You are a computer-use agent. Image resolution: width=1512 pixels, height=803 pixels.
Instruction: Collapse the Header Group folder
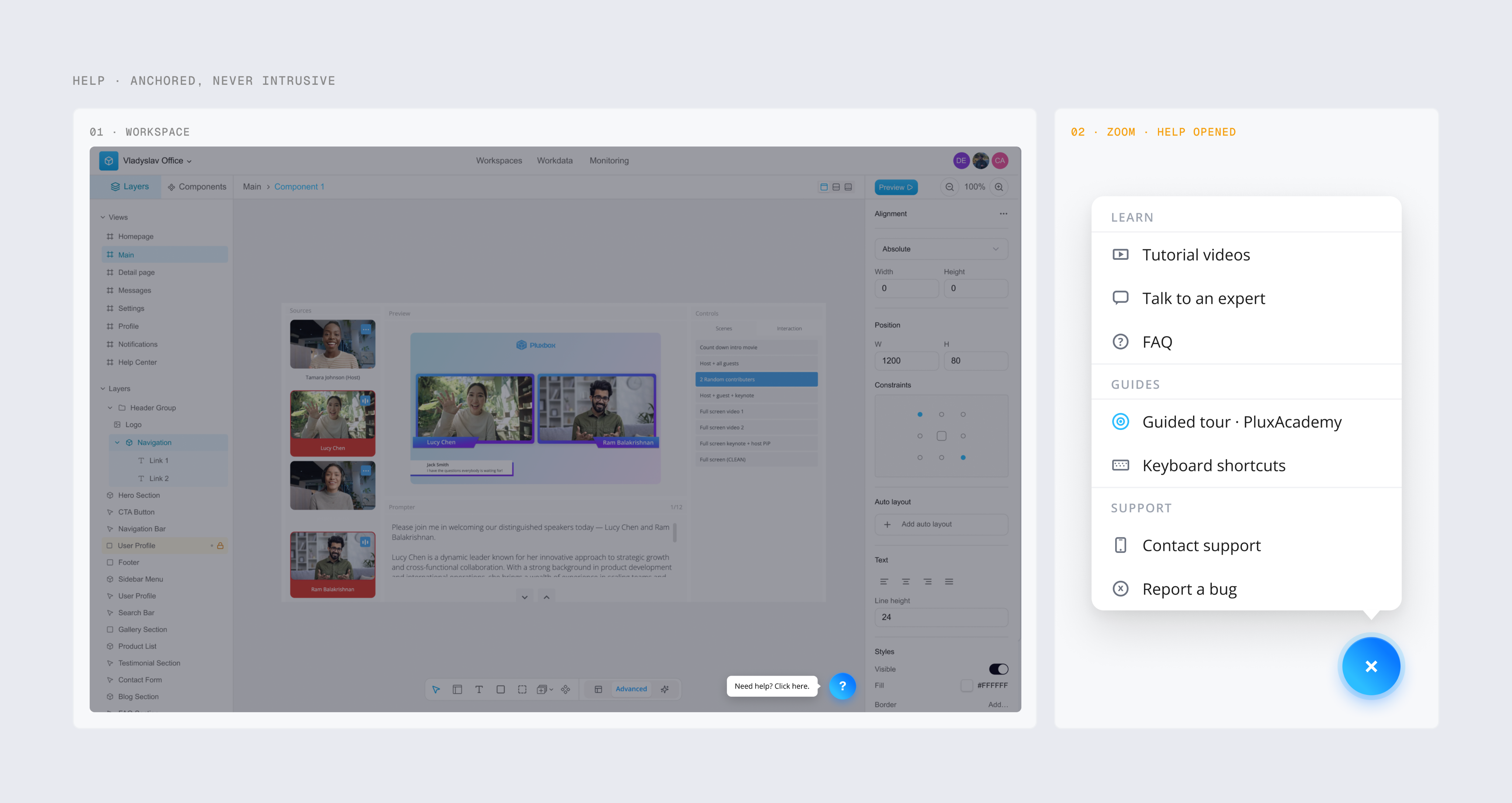(x=110, y=408)
